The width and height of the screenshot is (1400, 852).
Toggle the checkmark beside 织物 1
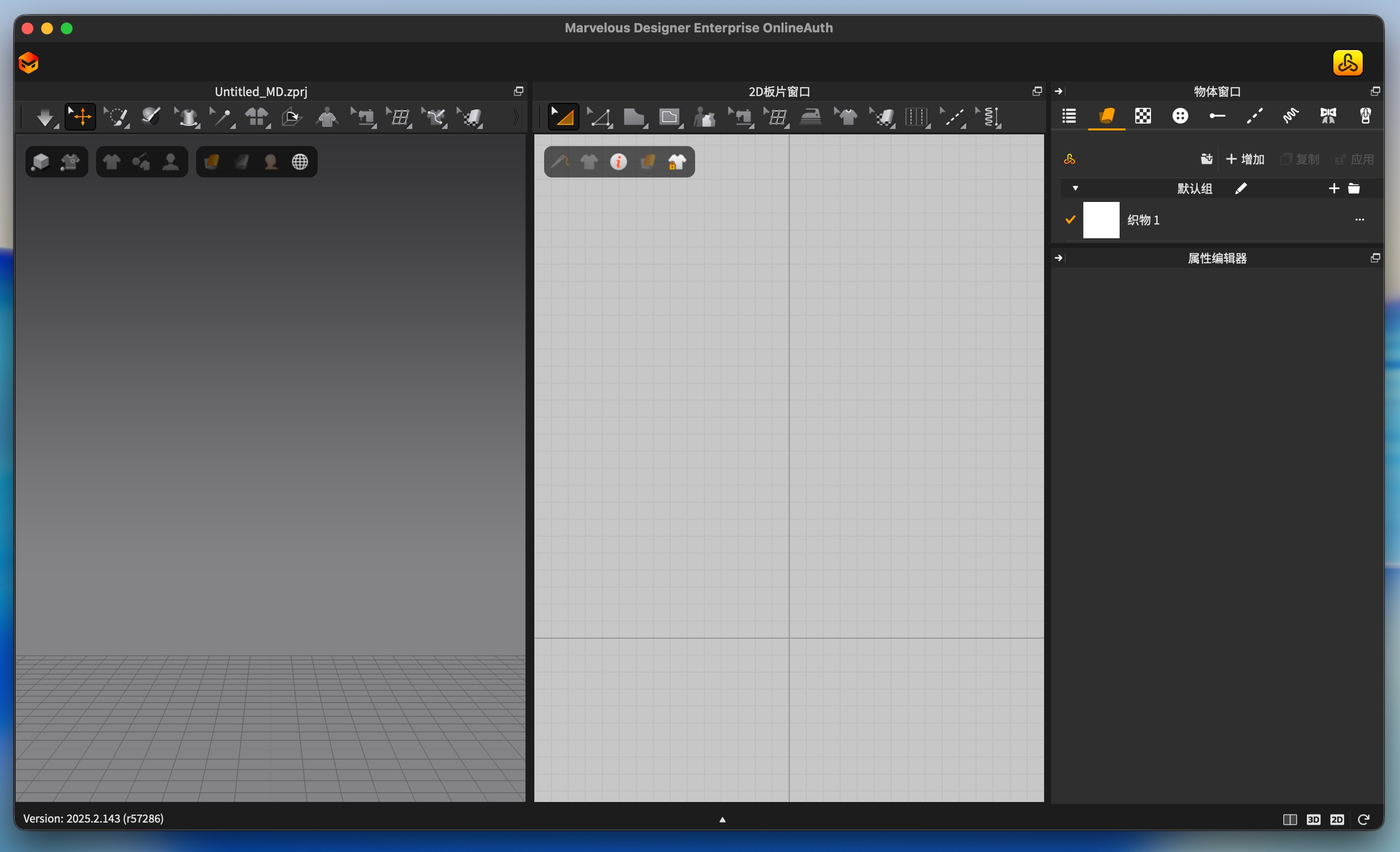[x=1070, y=220]
